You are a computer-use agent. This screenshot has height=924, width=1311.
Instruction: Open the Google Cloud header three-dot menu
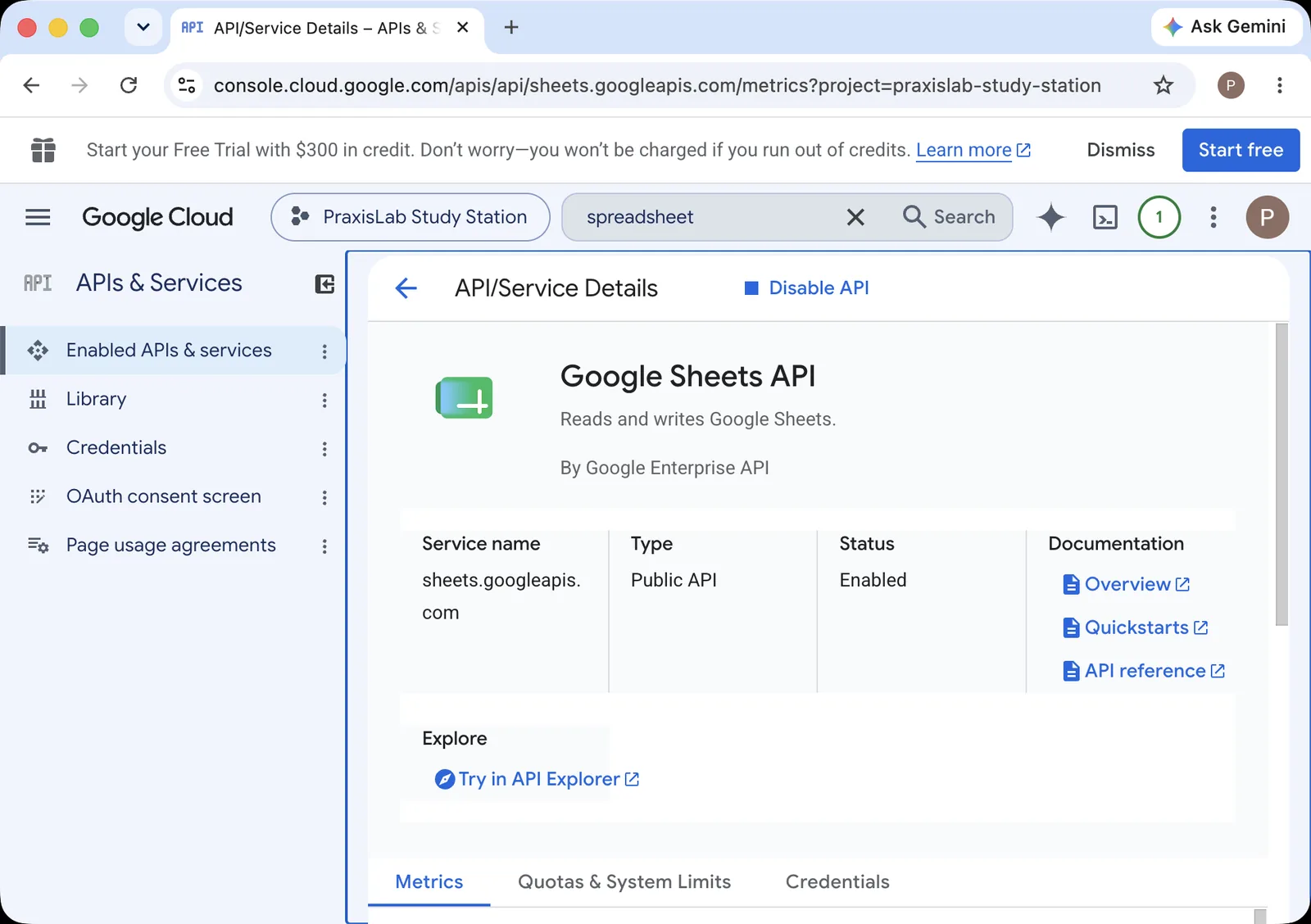tap(1213, 217)
